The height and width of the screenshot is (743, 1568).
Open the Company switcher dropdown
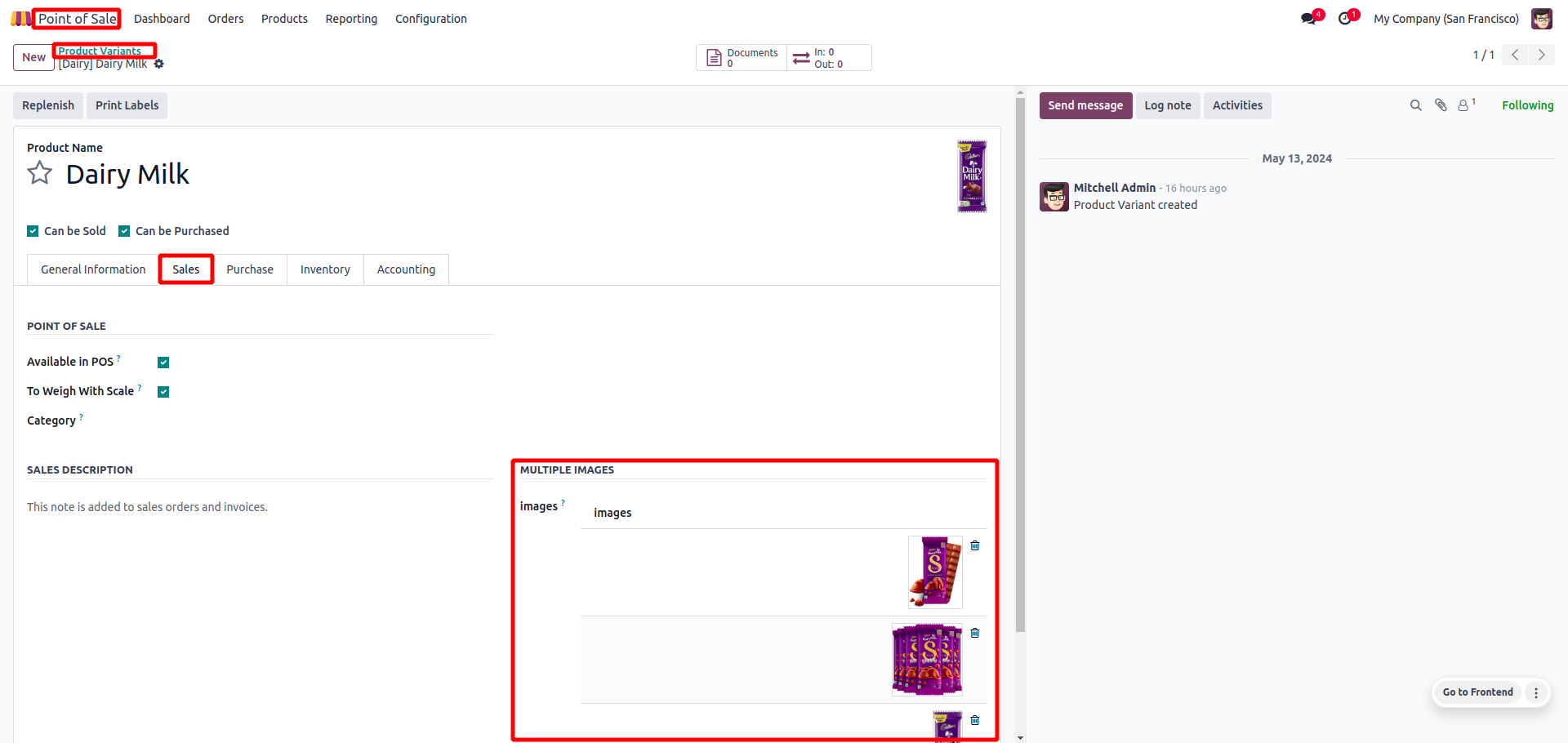tap(1446, 19)
